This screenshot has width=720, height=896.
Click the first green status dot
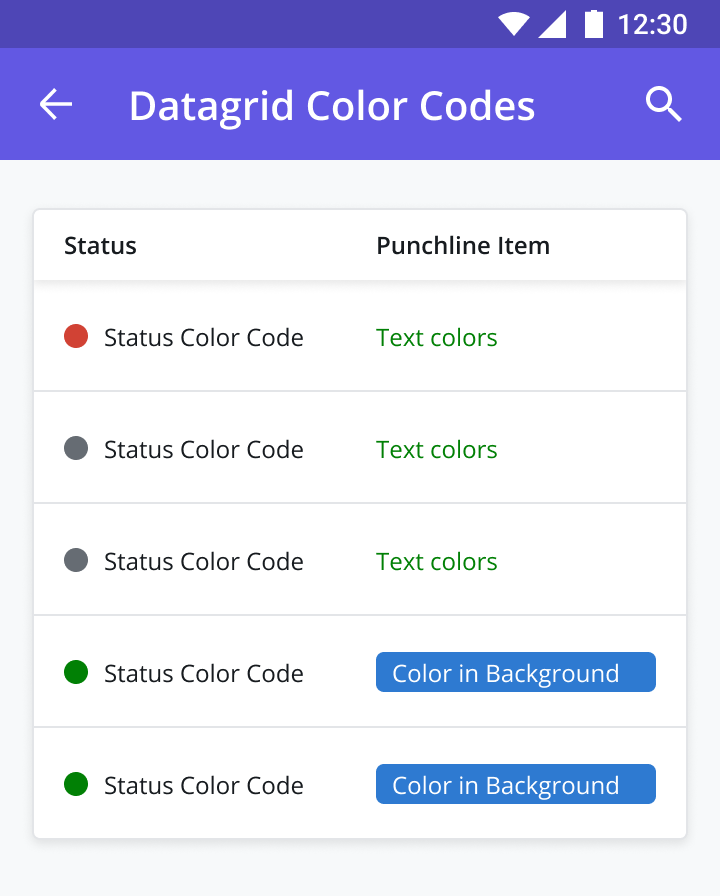click(x=76, y=672)
